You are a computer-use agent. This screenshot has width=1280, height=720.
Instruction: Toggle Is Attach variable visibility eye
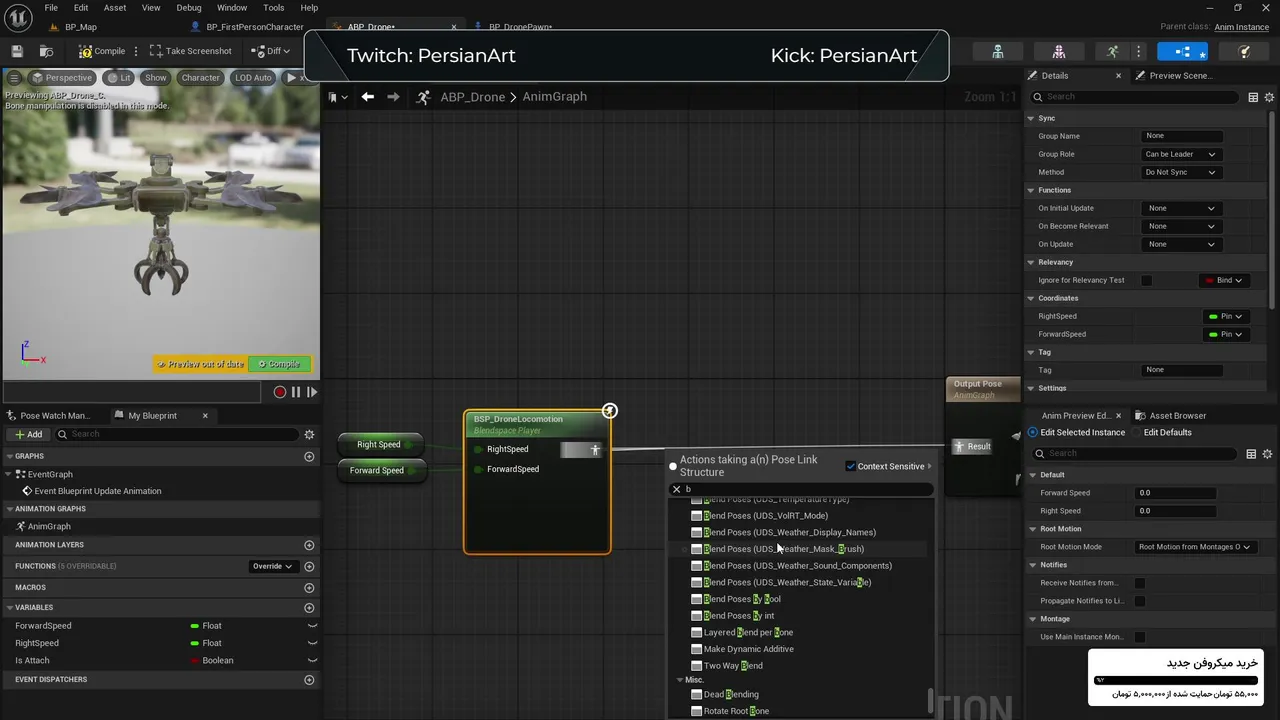pos(312,660)
